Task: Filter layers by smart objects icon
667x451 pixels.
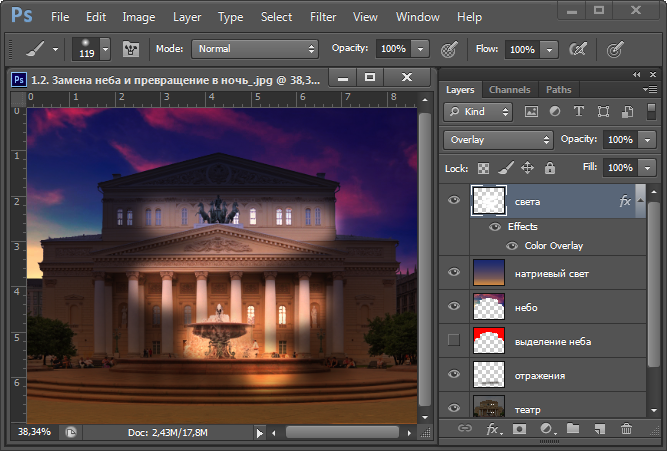Action: coord(627,111)
